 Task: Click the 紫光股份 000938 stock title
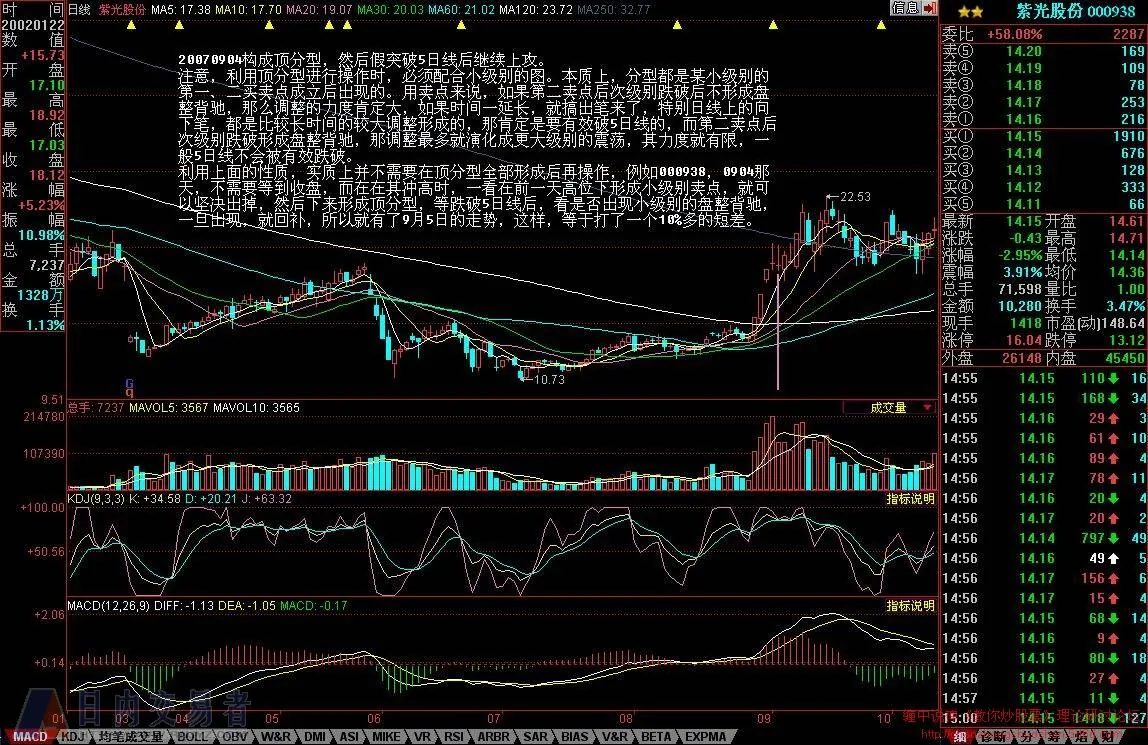pyautogui.click(x=1075, y=11)
